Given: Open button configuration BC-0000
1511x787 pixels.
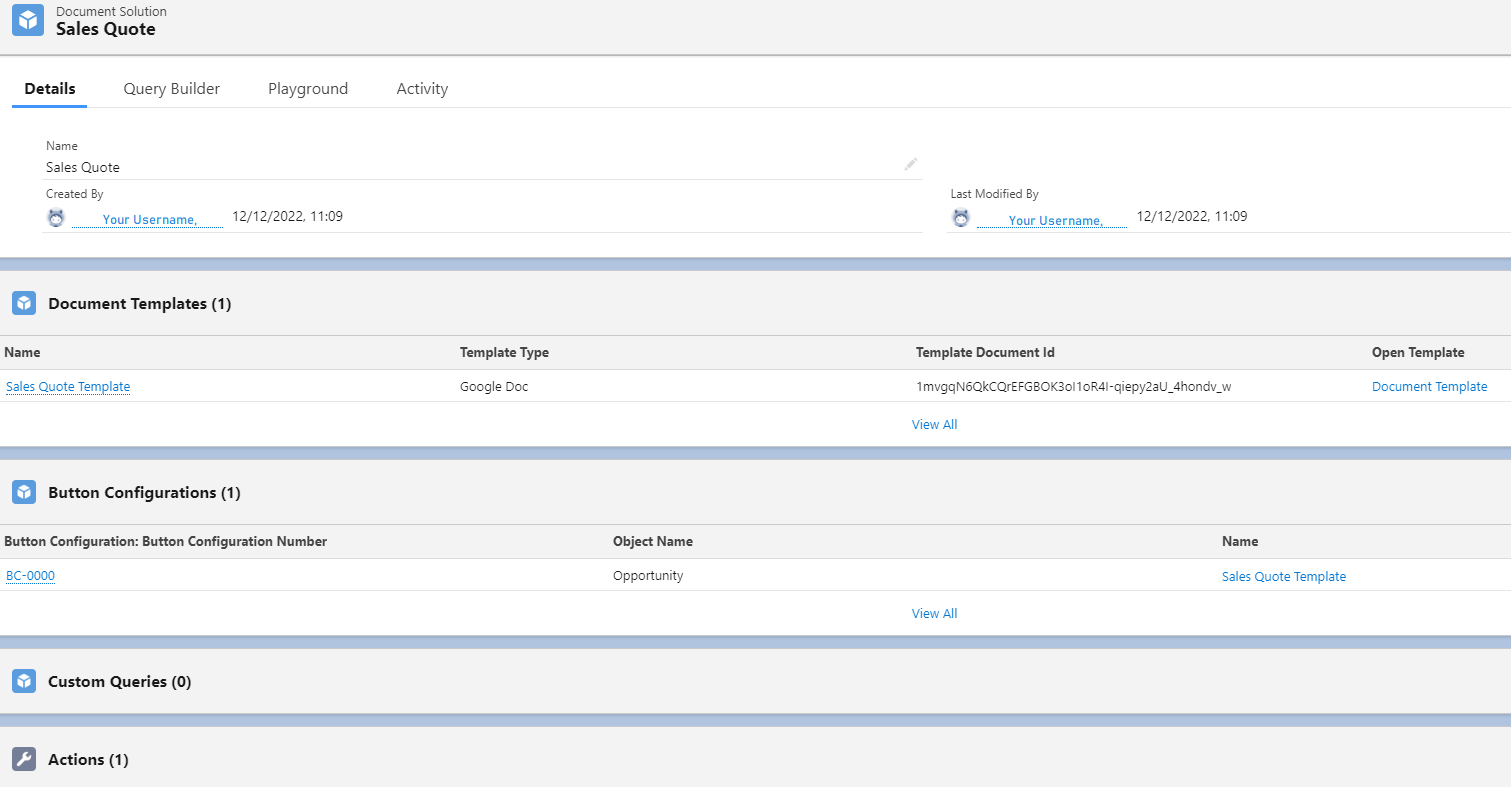Looking at the screenshot, I should 30,576.
